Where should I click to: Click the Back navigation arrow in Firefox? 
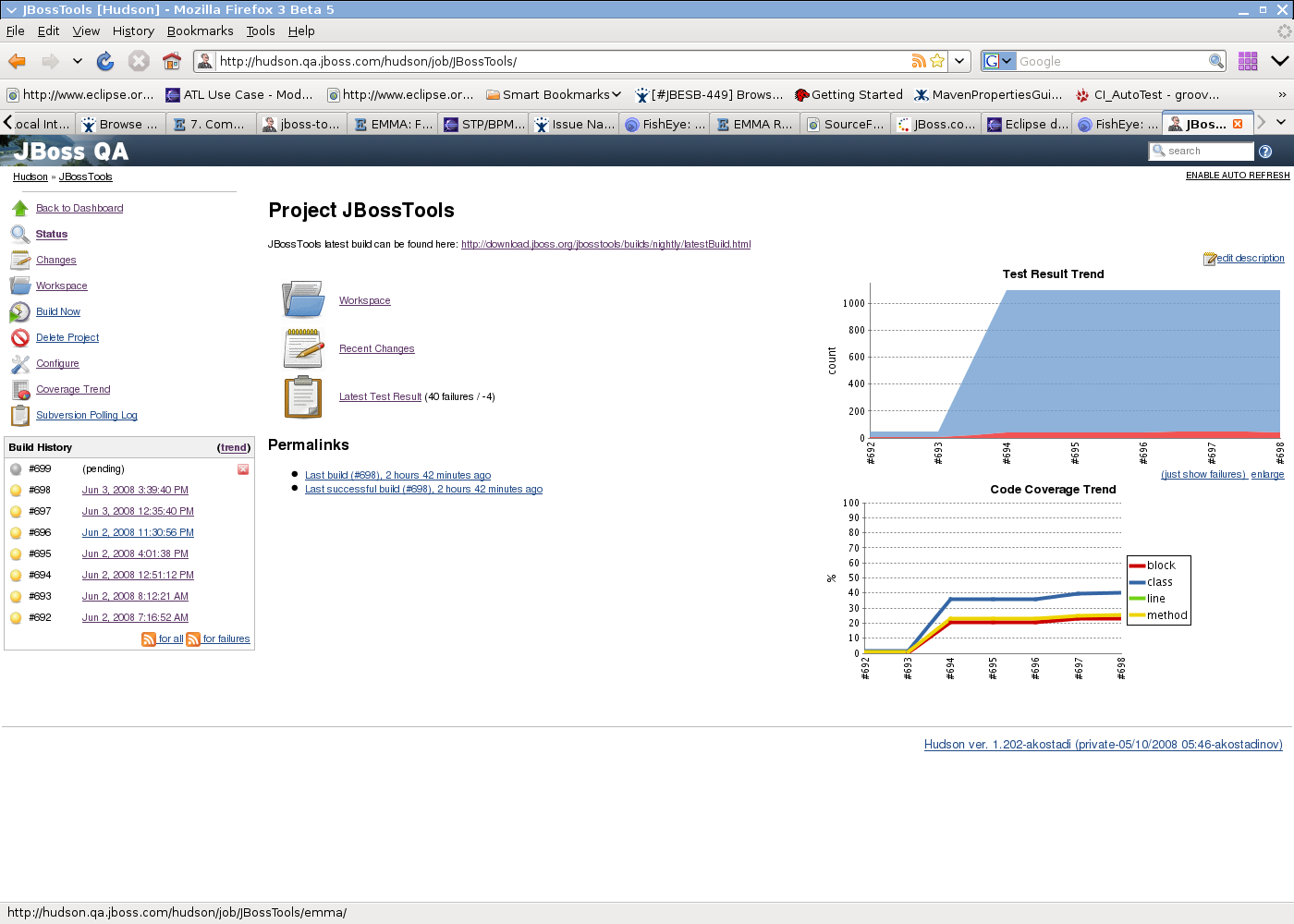pyautogui.click(x=17, y=61)
